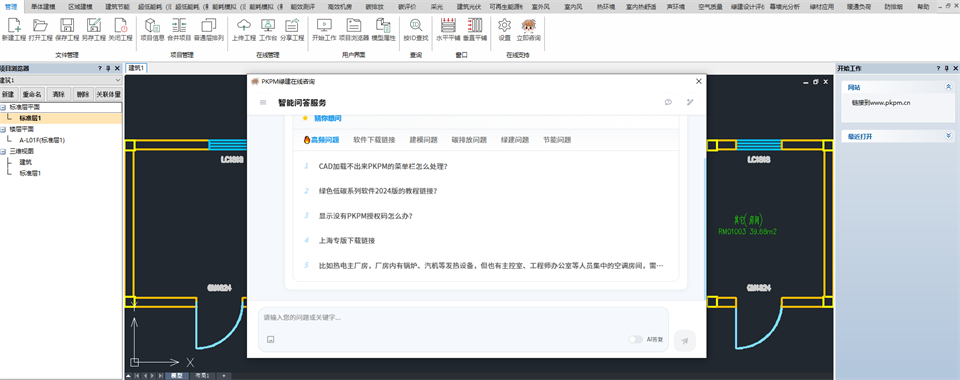The height and width of the screenshot is (380, 960).
Task: Select A-L01F(标准层1) tree item
Action: tap(42, 140)
